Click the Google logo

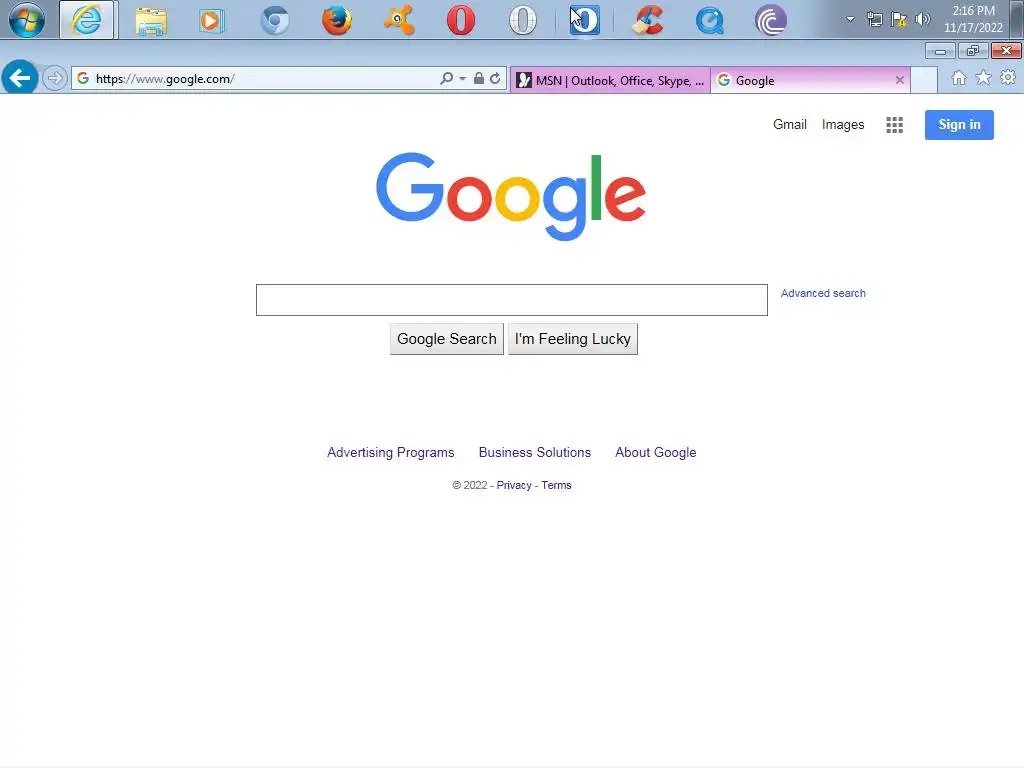[511, 196]
